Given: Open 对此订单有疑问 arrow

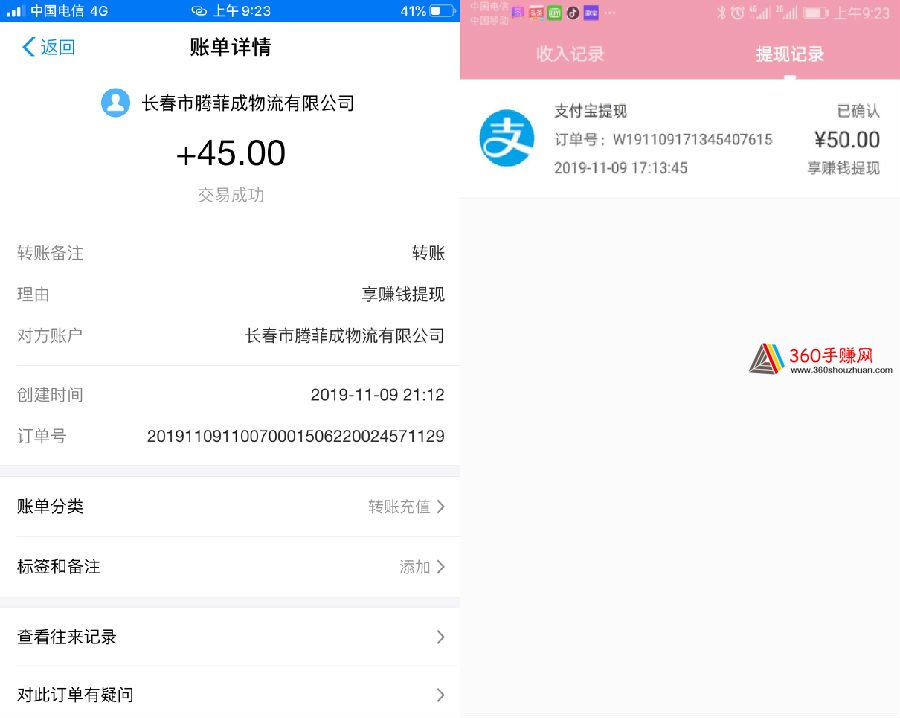Looking at the screenshot, I should pyautogui.click(x=440, y=695).
